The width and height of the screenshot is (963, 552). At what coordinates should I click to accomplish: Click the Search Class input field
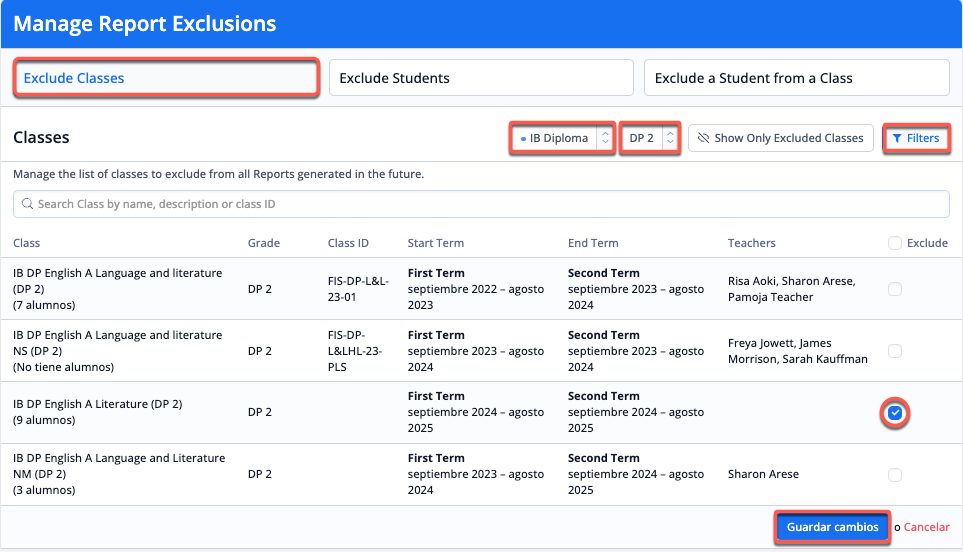[x=480, y=204]
